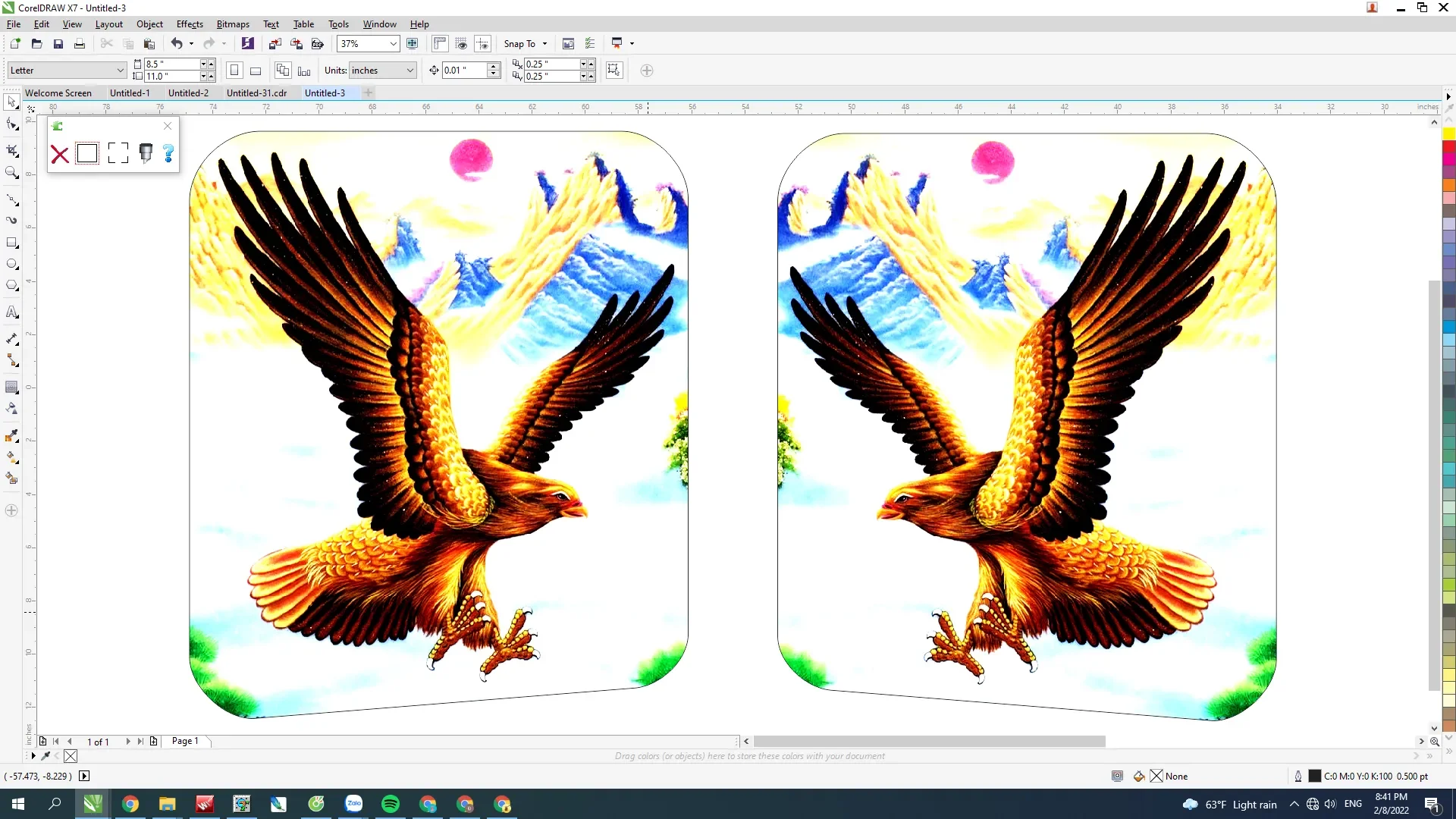Image resolution: width=1456 pixels, height=819 pixels.
Task: Select the Pick tool in the toolbox
Action: [11, 102]
